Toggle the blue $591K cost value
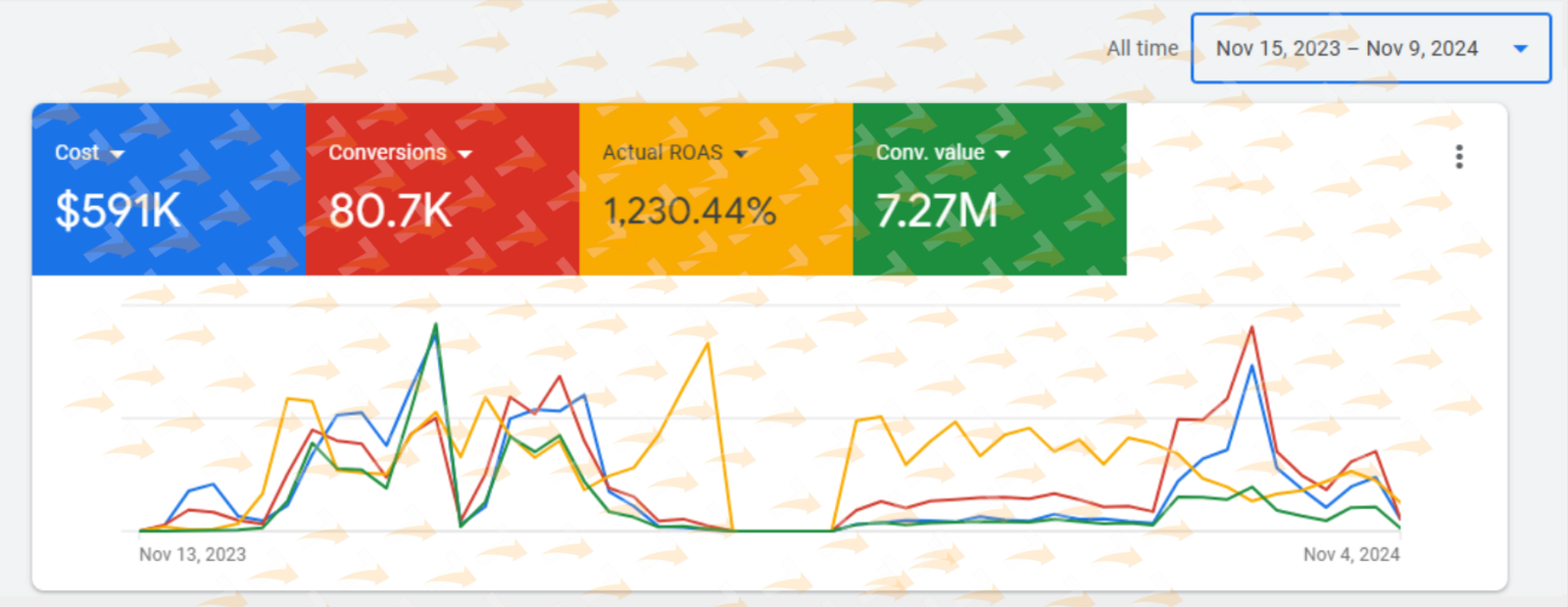 click(118, 211)
